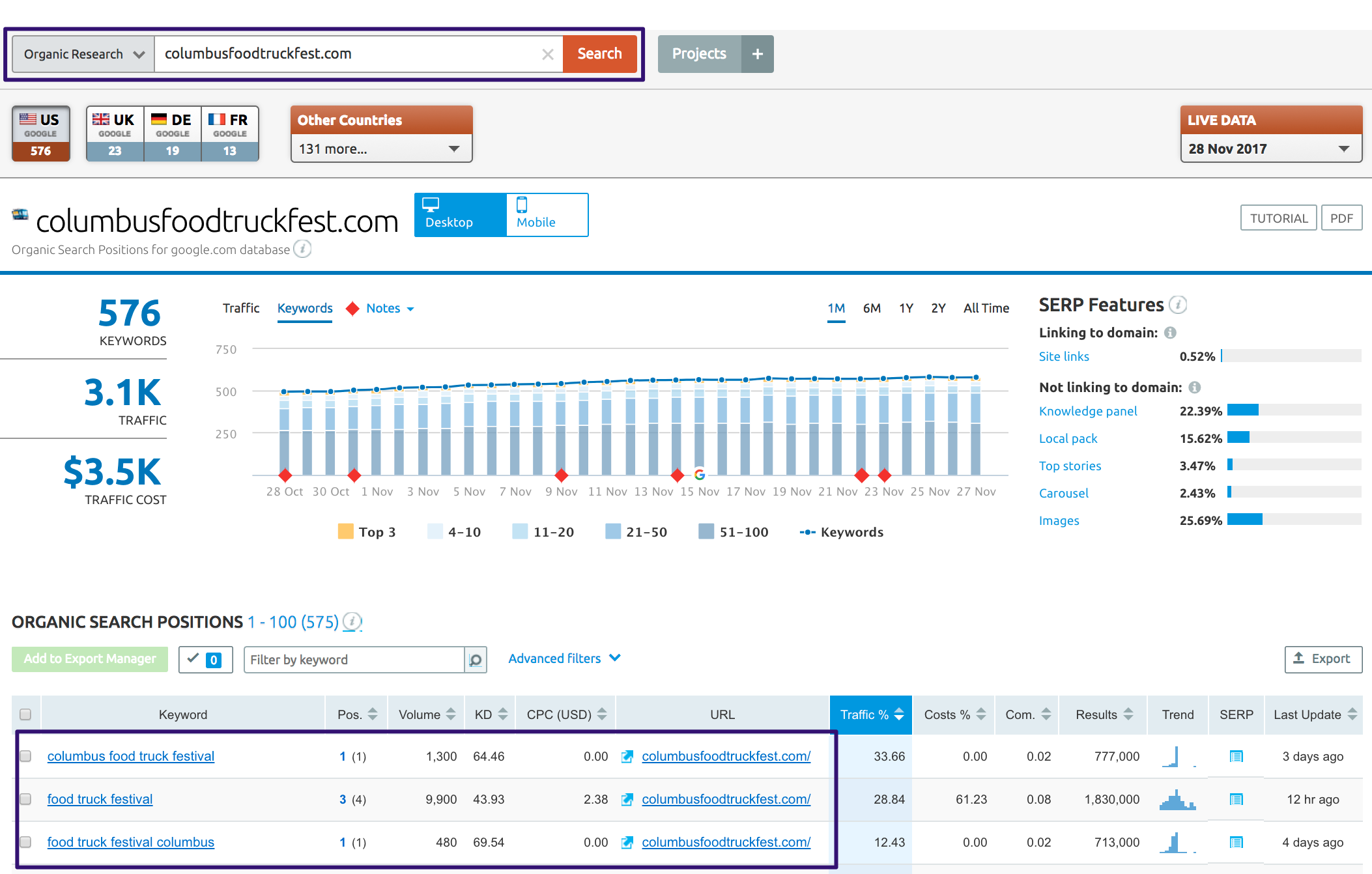View SERP snapshot for food truck festival row
1372x874 pixels.
tap(1236, 799)
